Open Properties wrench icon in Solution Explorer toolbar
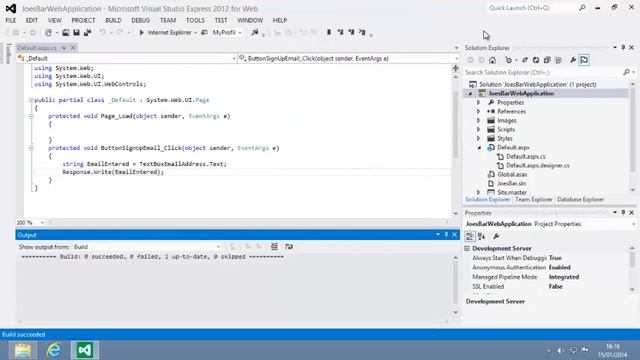The height and width of the screenshot is (360, 640). click(x=573, y=60)
